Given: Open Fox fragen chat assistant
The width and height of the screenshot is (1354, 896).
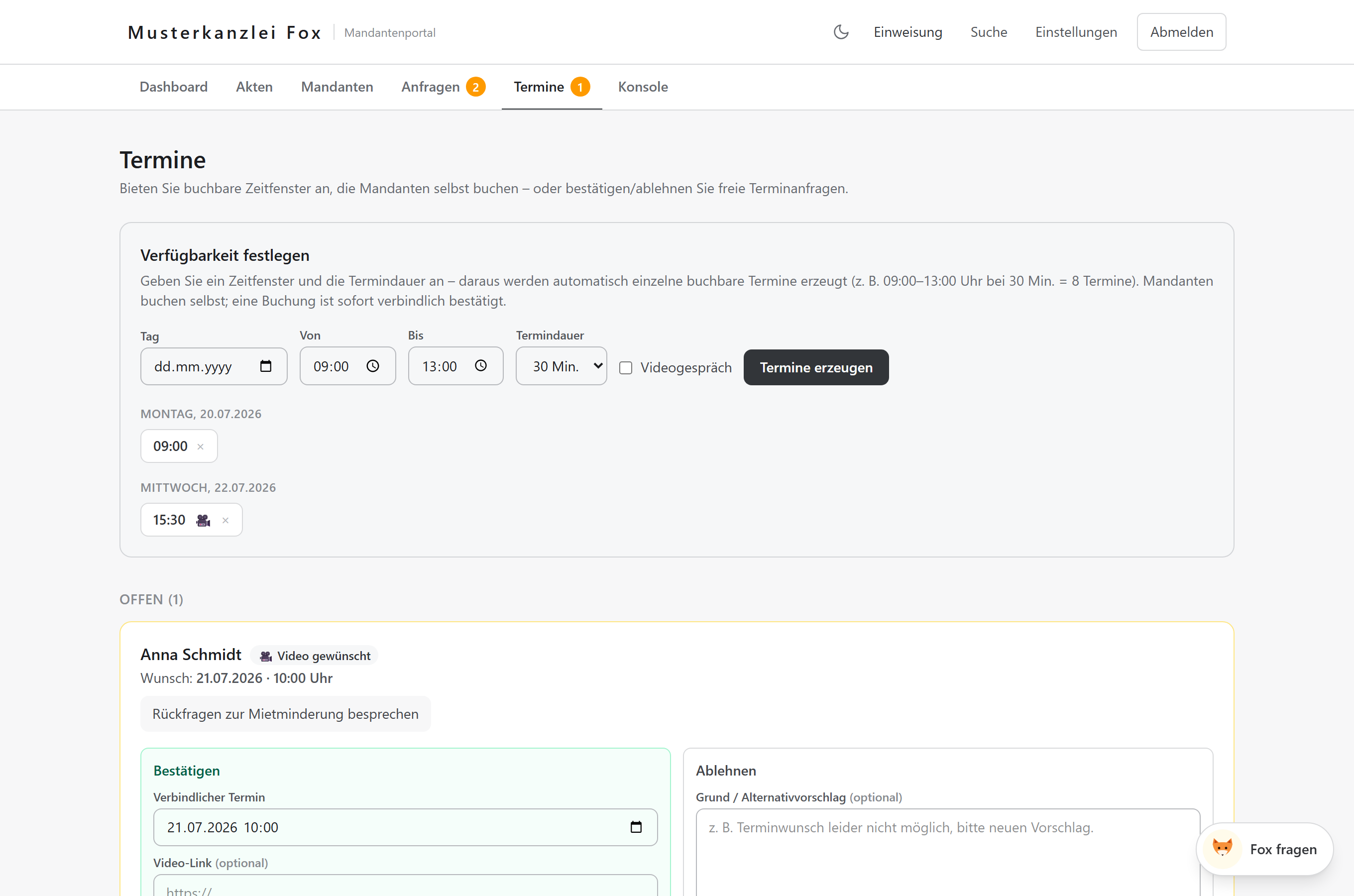Looking at the screenshot, I should click(1265, 849).
